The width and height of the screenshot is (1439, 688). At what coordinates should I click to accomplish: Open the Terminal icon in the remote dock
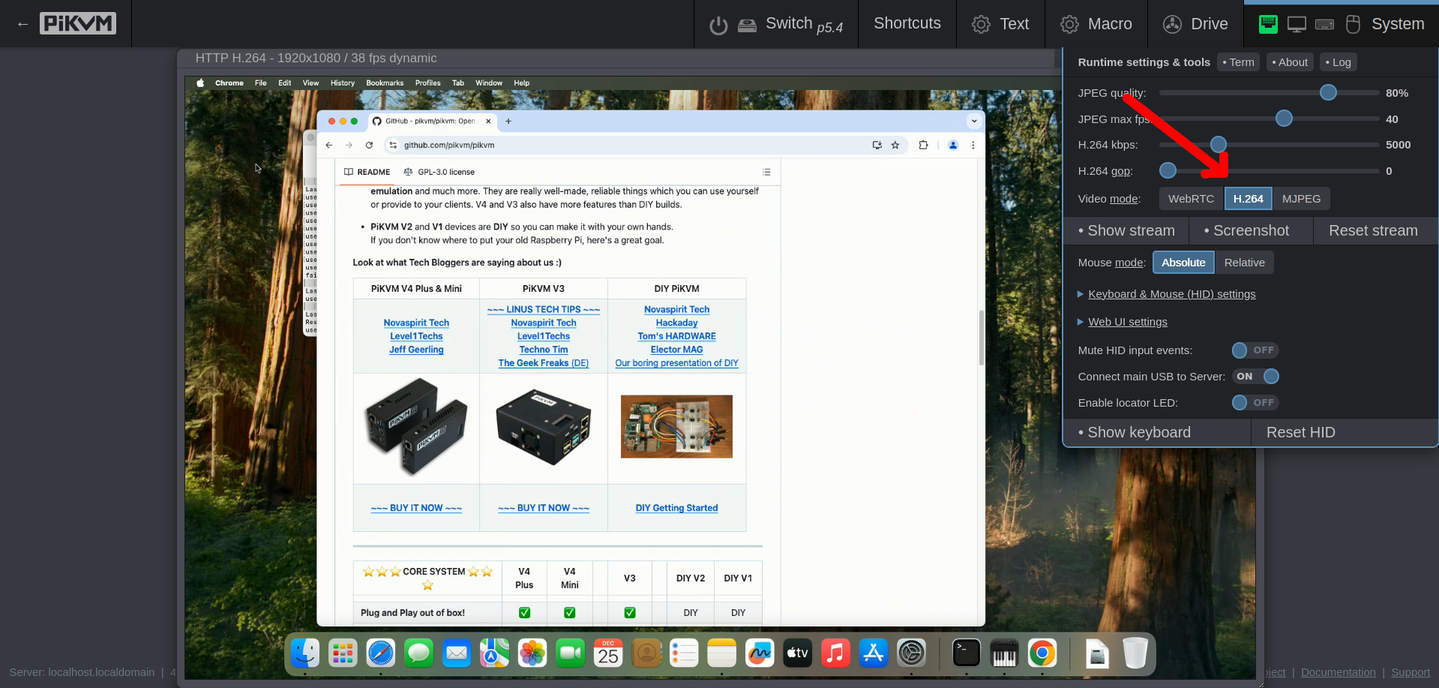966,651
